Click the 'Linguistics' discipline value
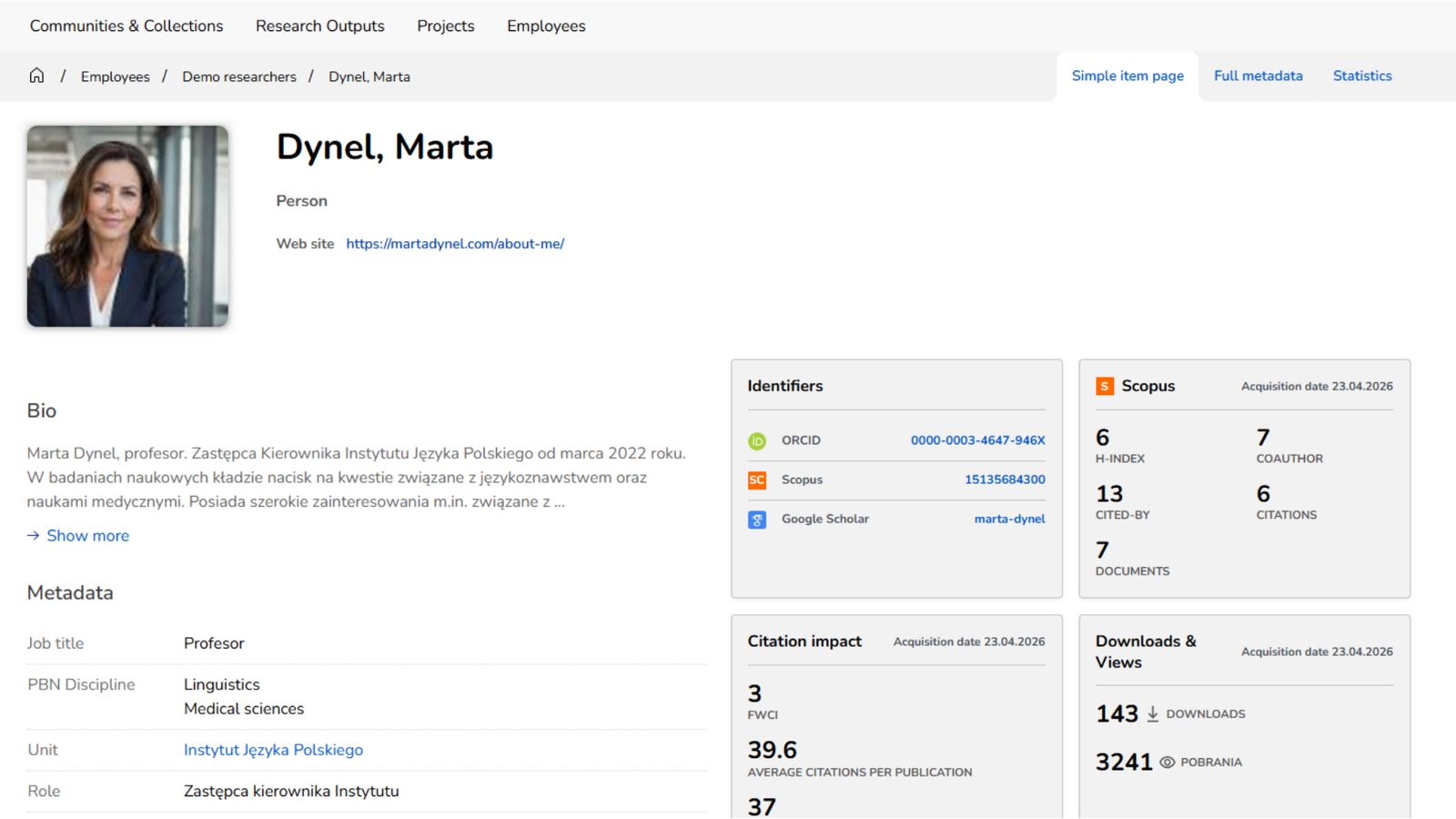 pos(222,684)
